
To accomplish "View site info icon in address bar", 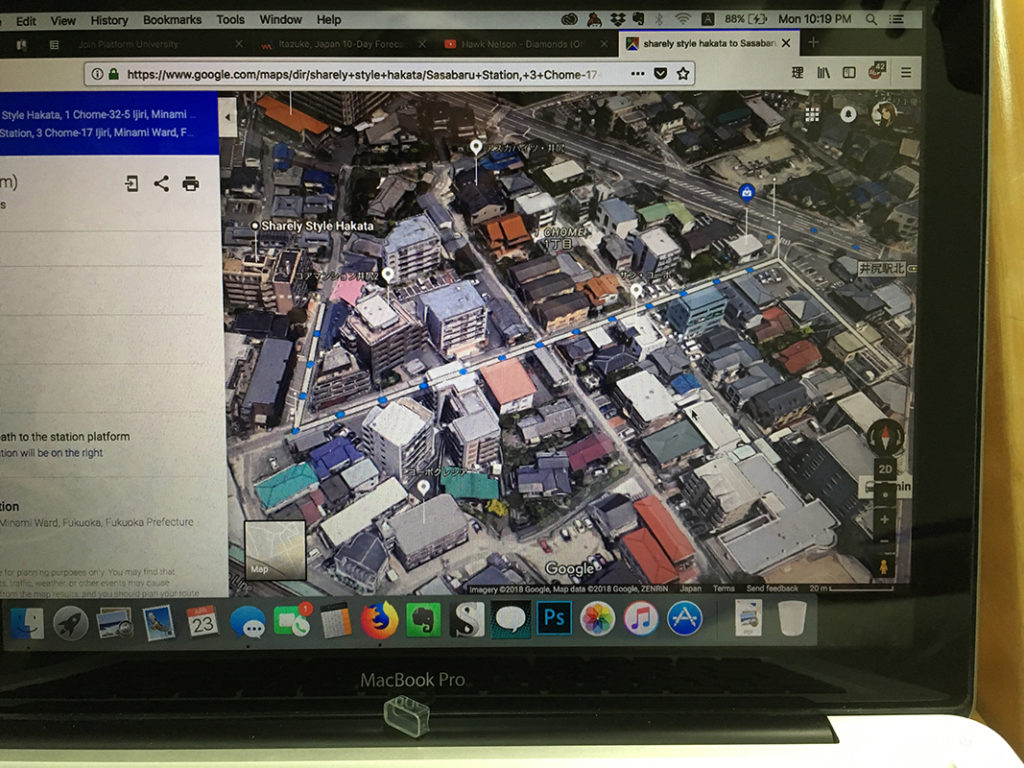I will click(x=97, y=74).
